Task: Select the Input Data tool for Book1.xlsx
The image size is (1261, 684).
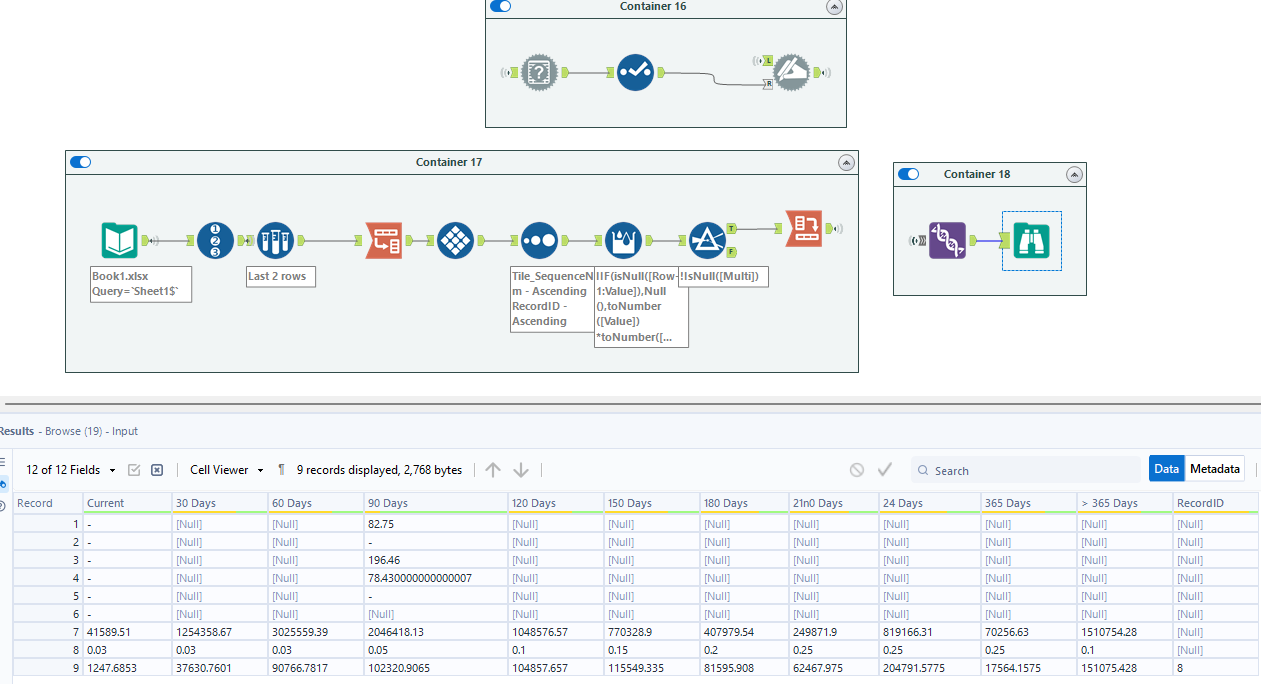Action: (x=119, y=240)
